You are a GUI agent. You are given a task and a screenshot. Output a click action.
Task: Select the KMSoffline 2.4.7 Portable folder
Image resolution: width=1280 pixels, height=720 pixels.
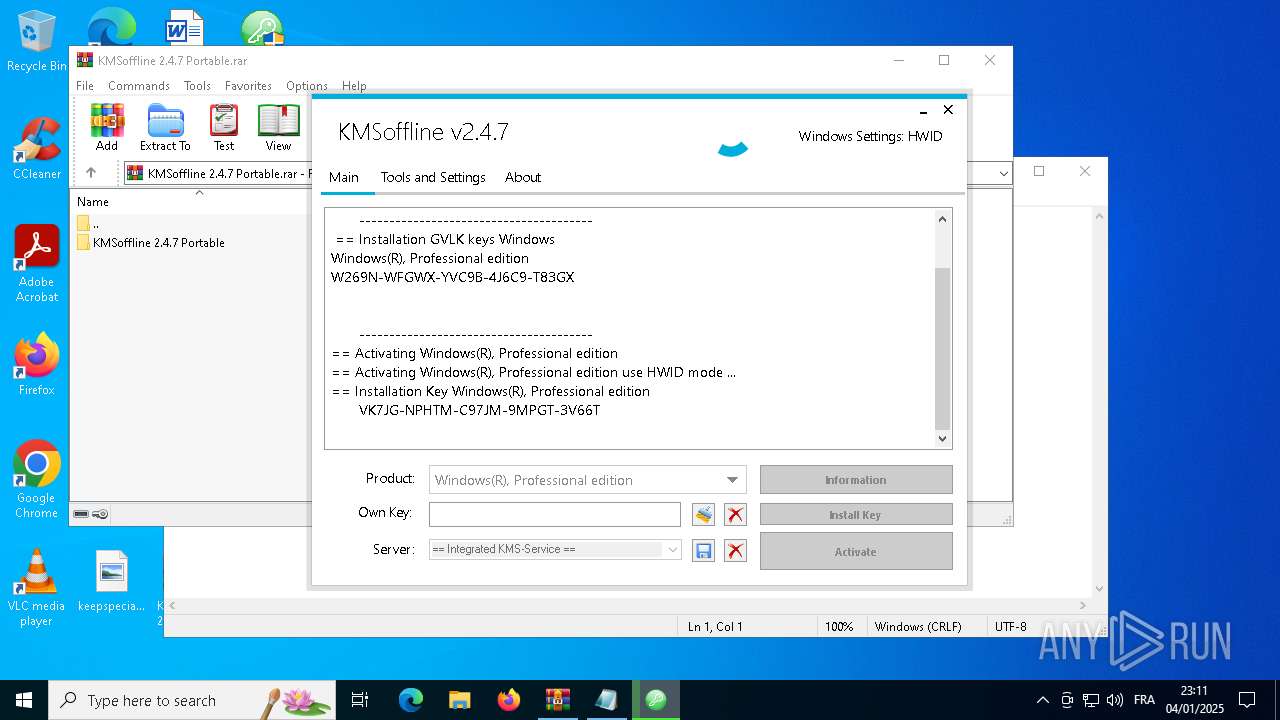(159, 243)
